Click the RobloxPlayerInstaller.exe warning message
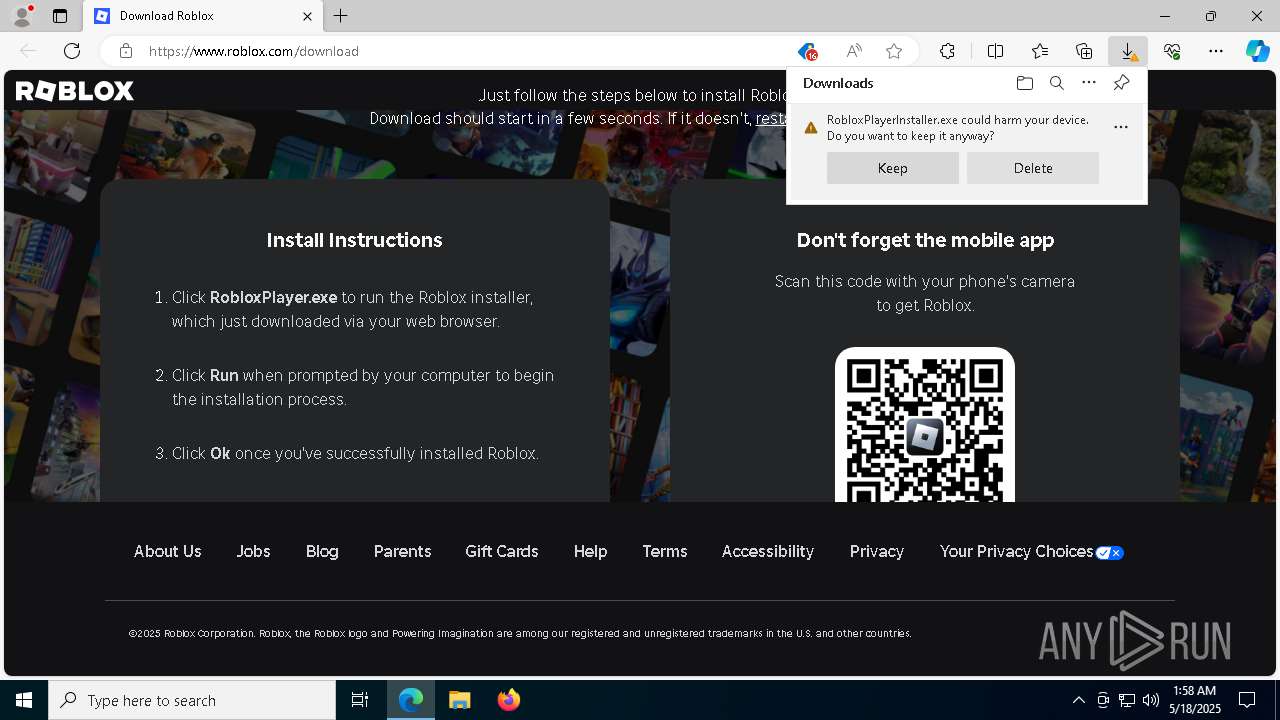The width and height of the screenshot is (1280, 720). tap(957, 127)
